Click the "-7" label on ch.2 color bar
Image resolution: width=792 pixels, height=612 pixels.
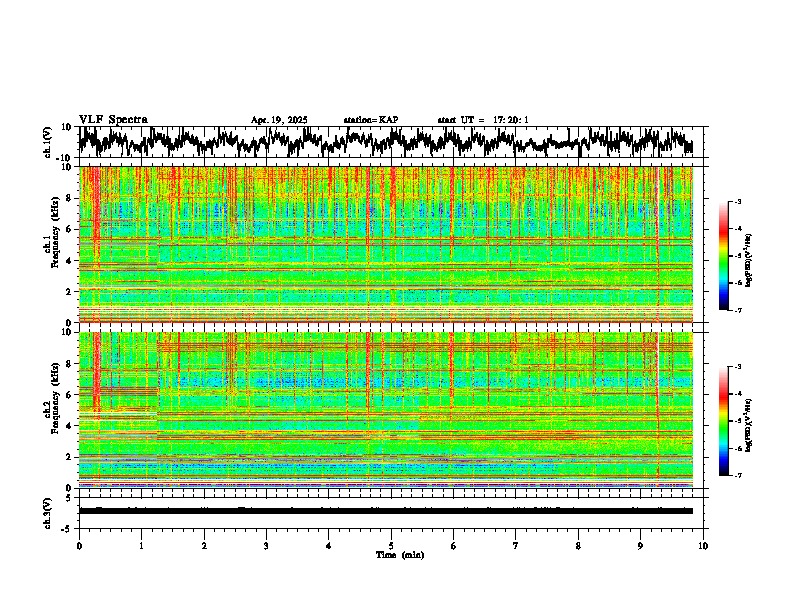tap(737, 475)
